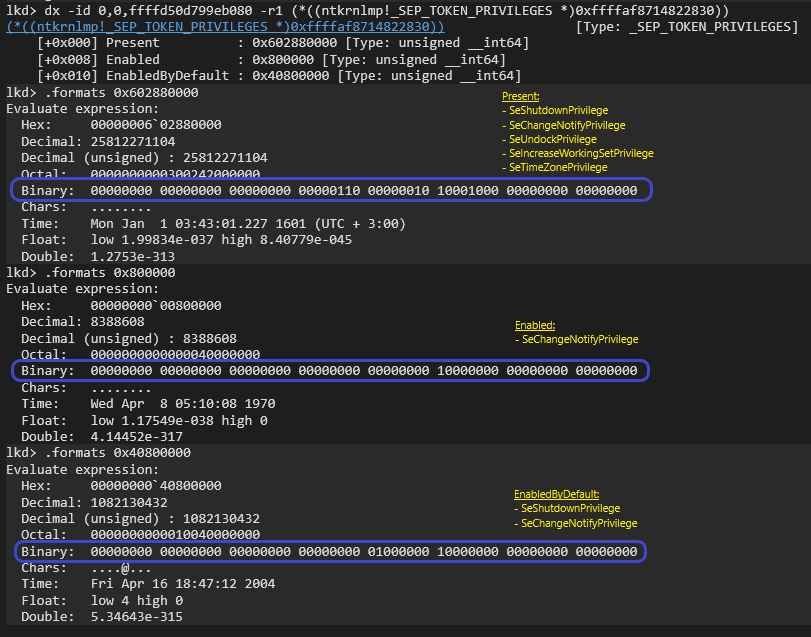Click the yellow Enabled: annotation heading
Viewport: 811px width, 637px height.
[535, 325]
